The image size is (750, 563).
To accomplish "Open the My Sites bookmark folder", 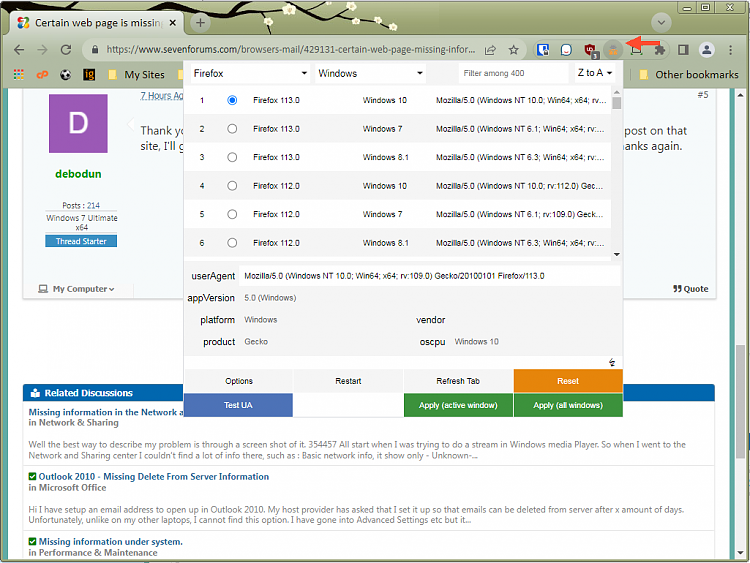I will [x=136, y=75].
